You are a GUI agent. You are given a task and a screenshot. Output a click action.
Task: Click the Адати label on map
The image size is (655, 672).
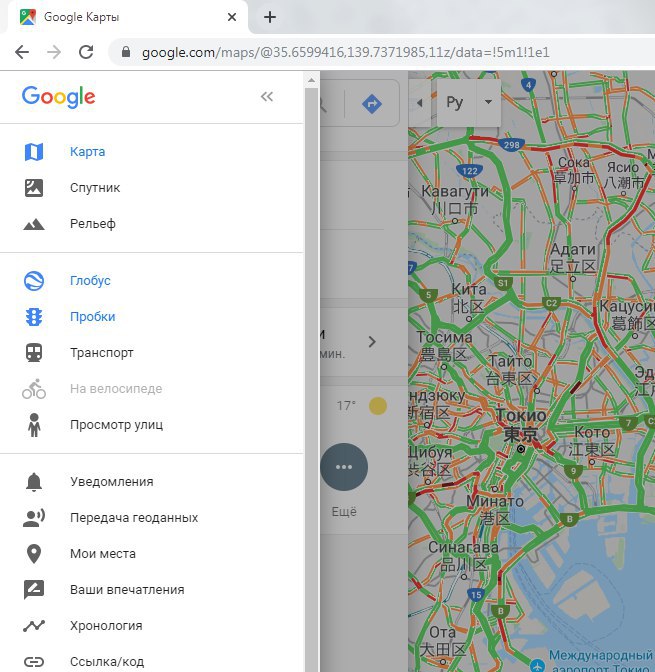click(573, 249)
